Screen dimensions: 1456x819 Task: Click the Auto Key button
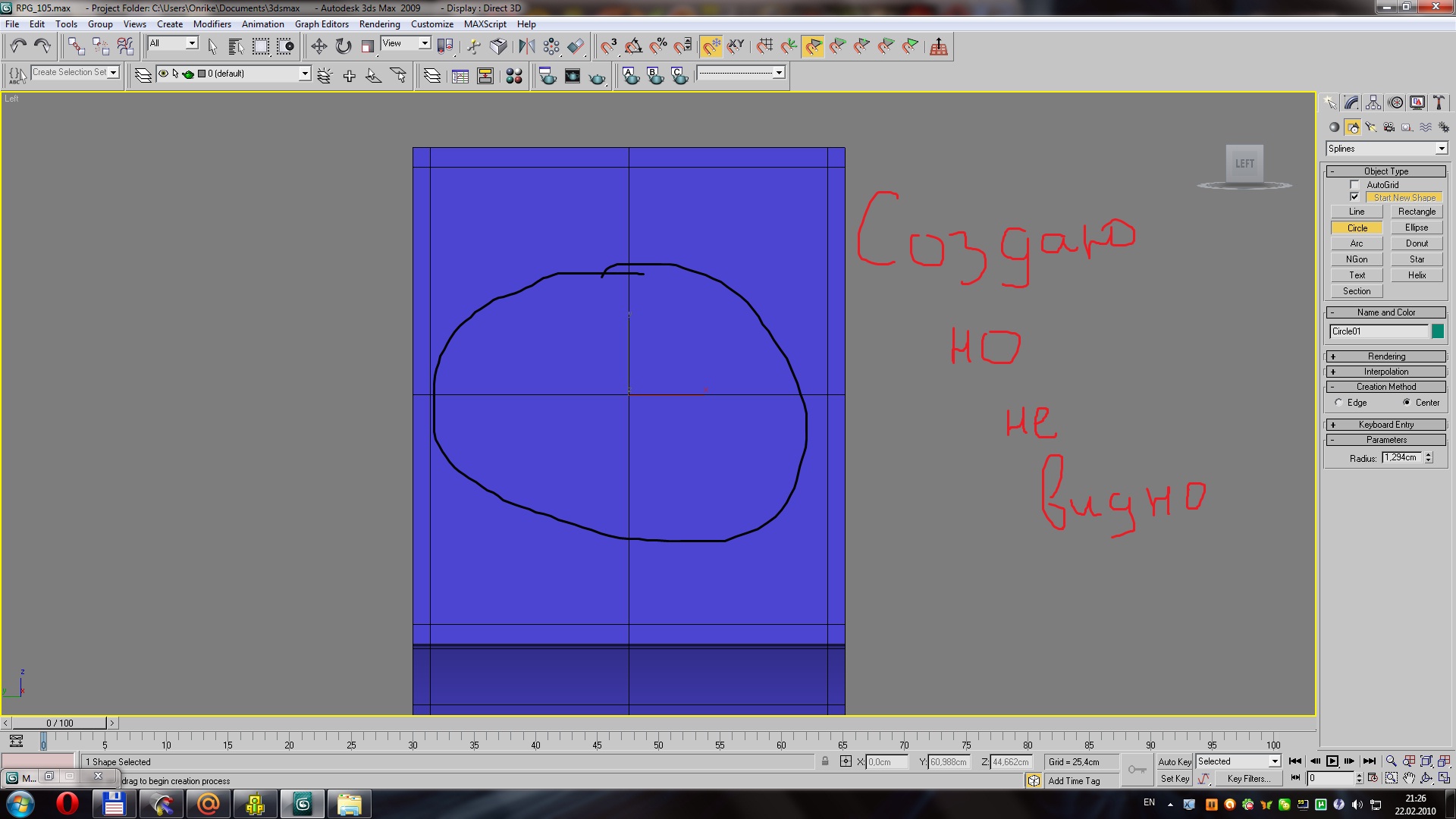[1174, 761]
